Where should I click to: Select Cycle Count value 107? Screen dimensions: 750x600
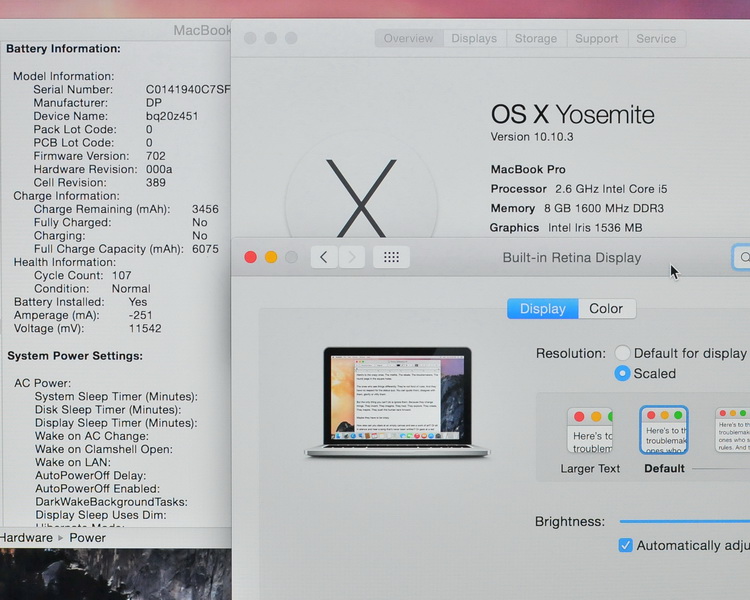tap(121, 276)
